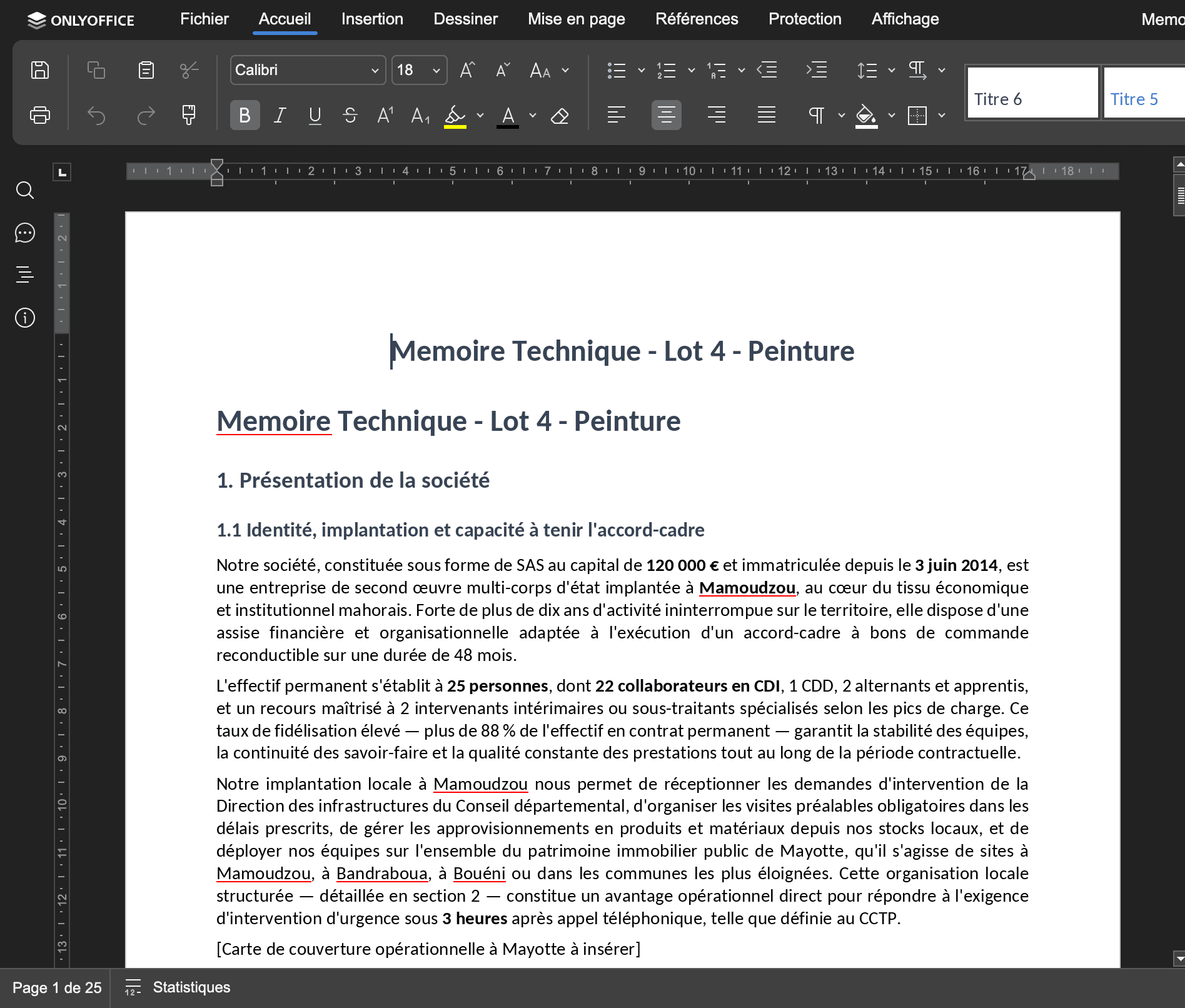Viewport: 1185px width, 1008px height.
Task: Toggle superscript formatting
Action: coord(385,116)
